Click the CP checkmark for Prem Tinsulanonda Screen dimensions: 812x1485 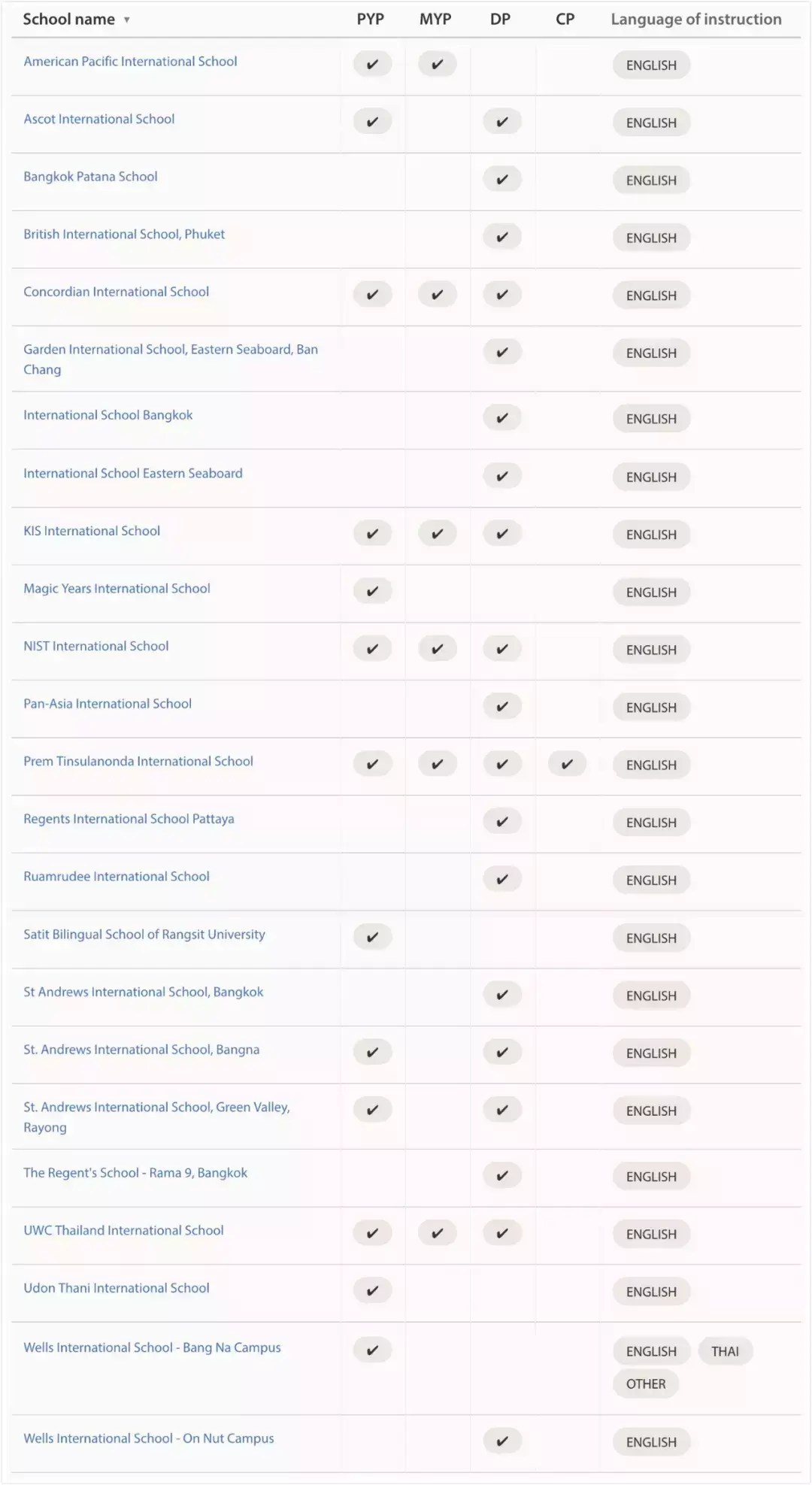[x=567, y=764]
